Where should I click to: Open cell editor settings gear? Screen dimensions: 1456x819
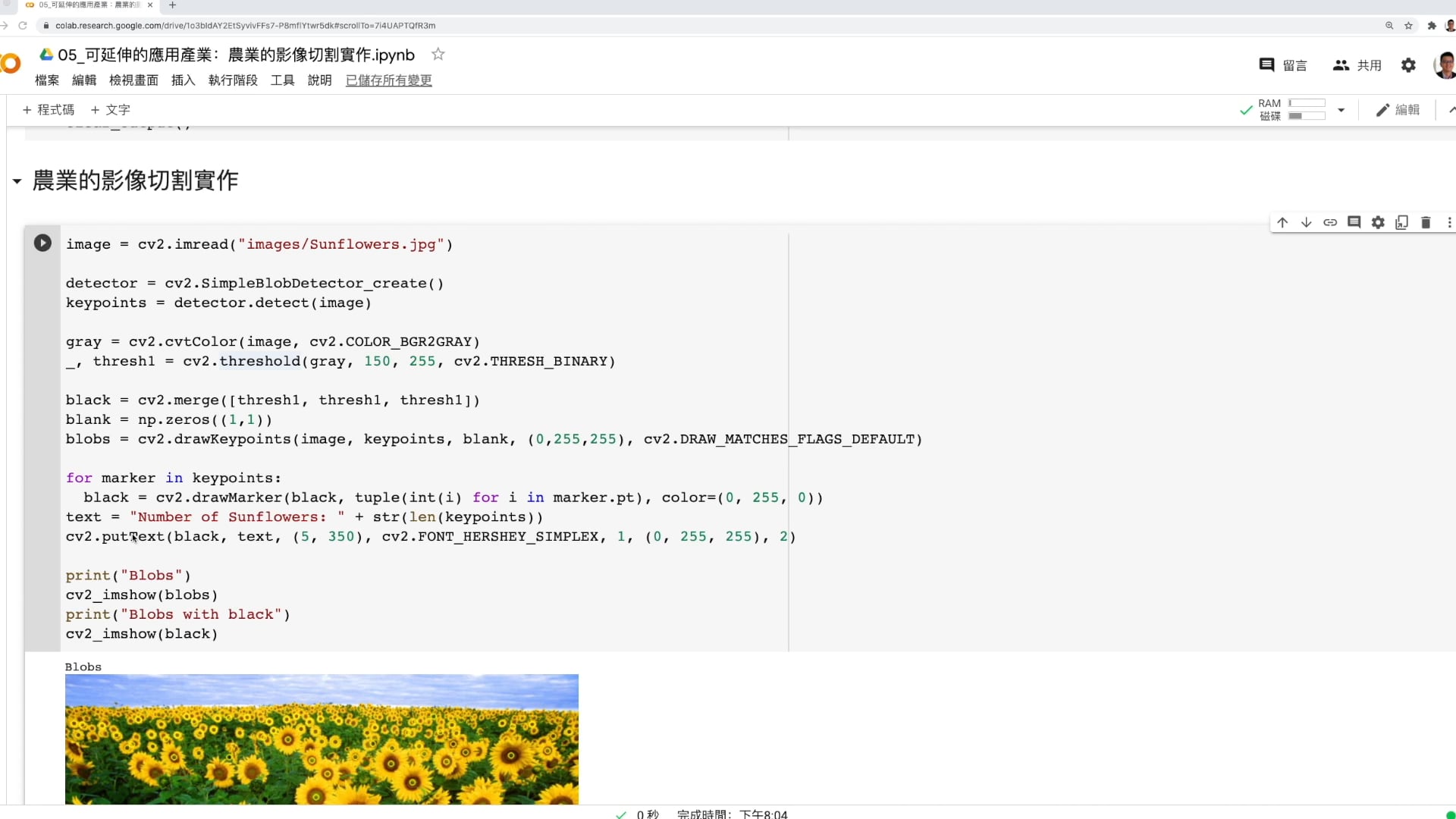(1378, 222)
